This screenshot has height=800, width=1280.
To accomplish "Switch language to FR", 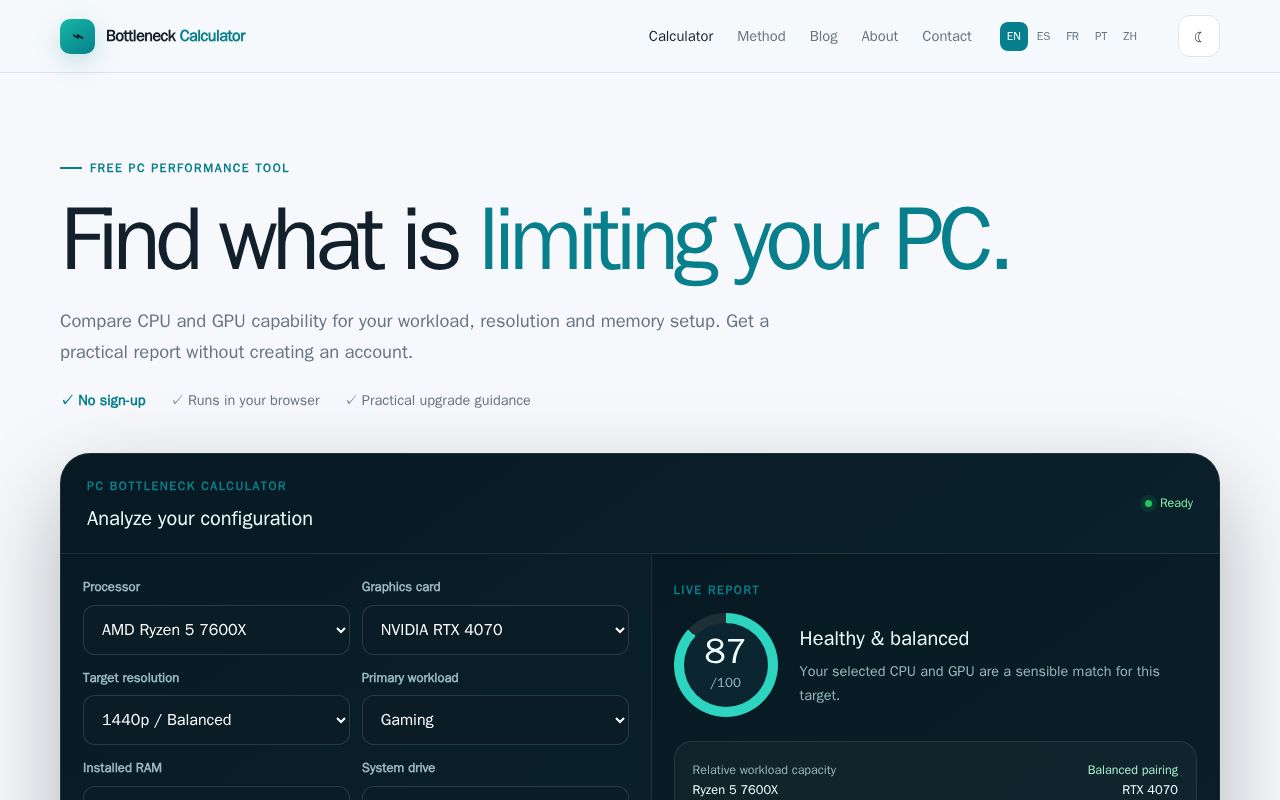I will coord(1072,36).
